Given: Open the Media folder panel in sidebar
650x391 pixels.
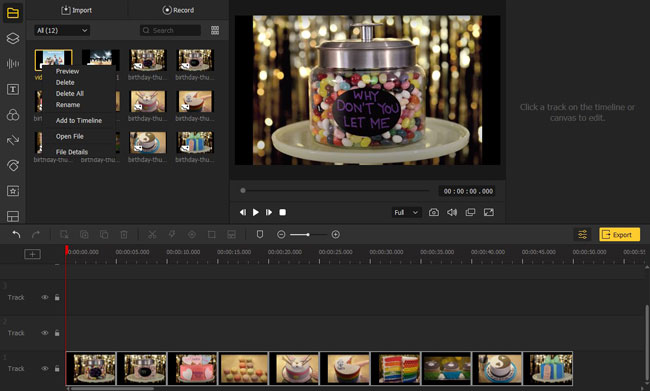Looking at the screenshot, I should pyautogui.click(x=13, y=12).
